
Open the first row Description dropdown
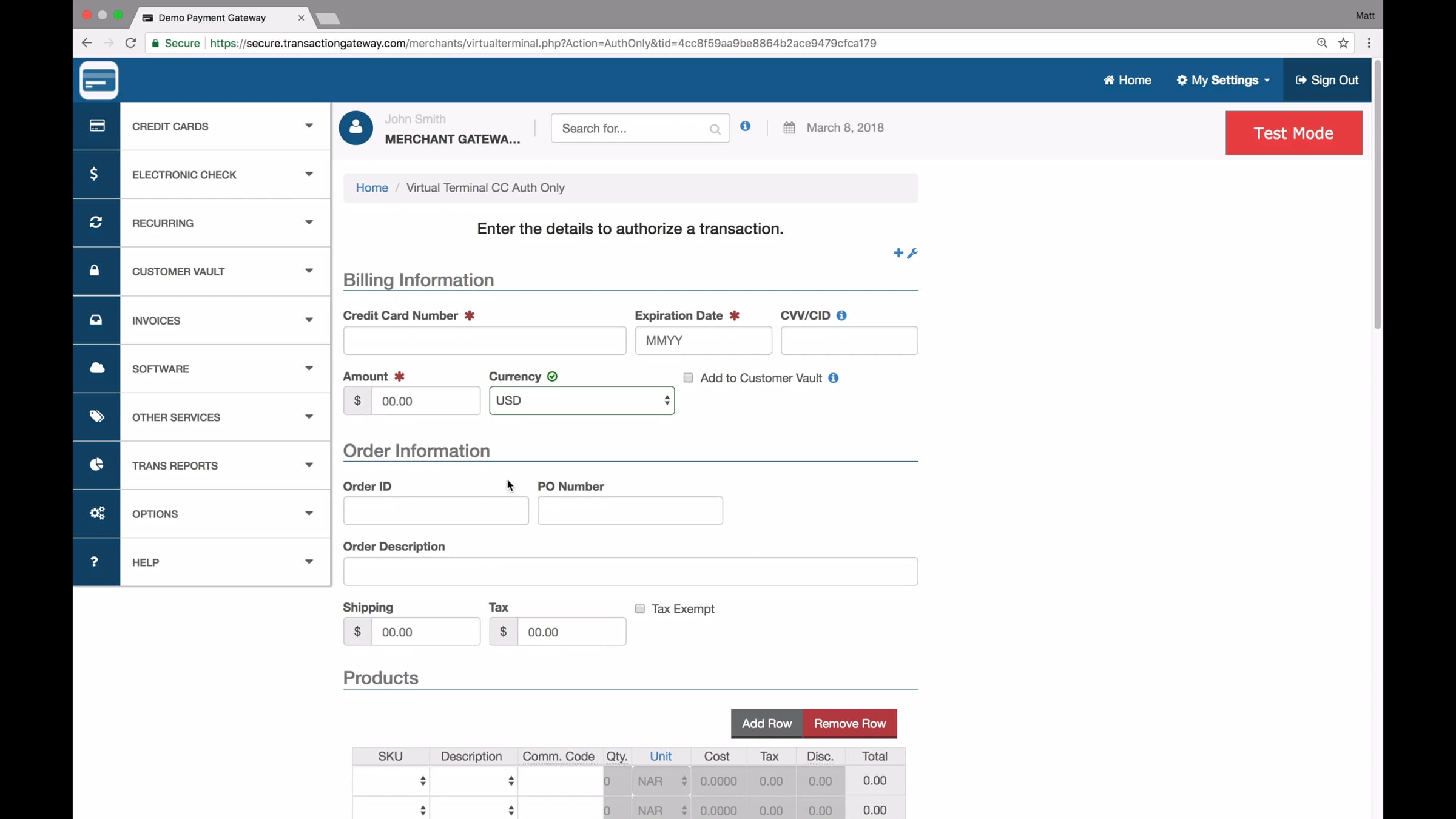(474, 781)
